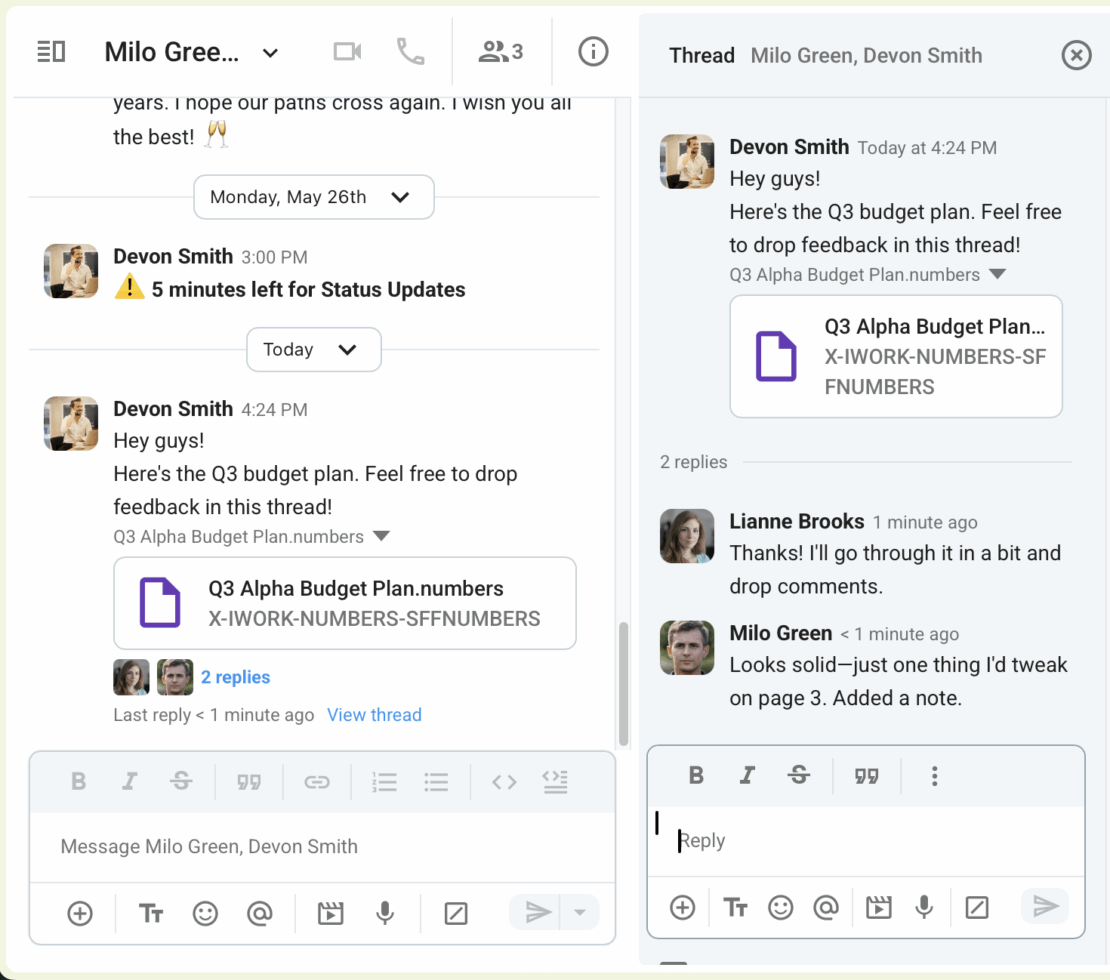Toggle strikethrough in the main composer
This screenshot has height=980, width=1110.
click(x=182, y=782)
